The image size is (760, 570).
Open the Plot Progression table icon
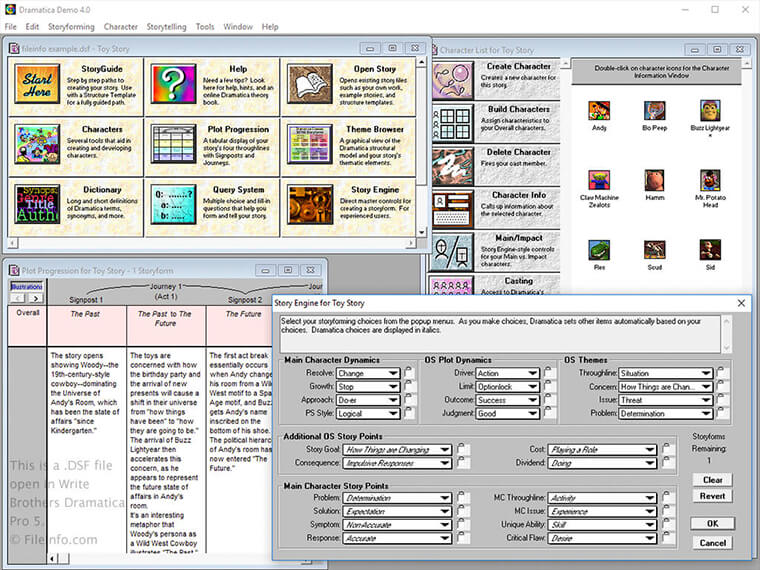click(x=174, y=145)
